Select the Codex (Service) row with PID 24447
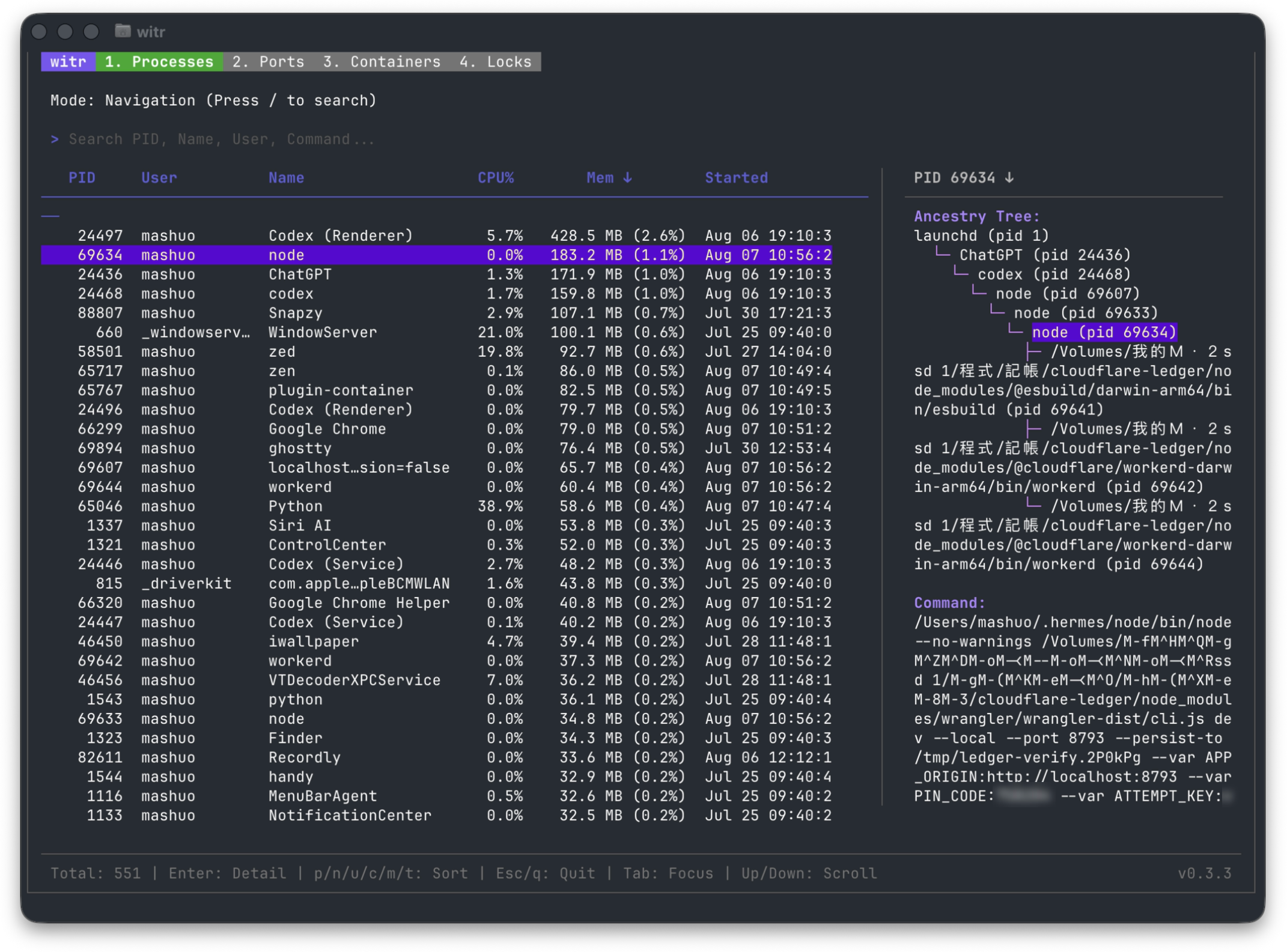This screenshot has width=1287, height=952. point(436,622)
